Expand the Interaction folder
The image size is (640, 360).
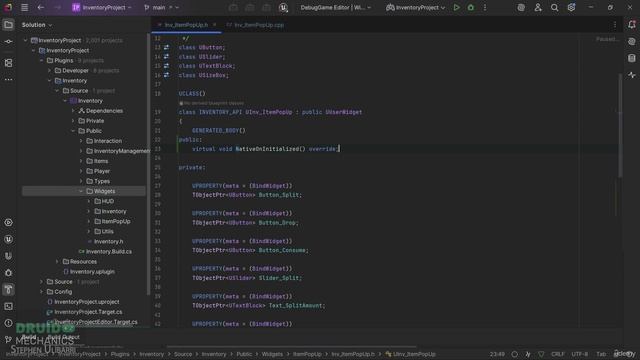[81, 141]
